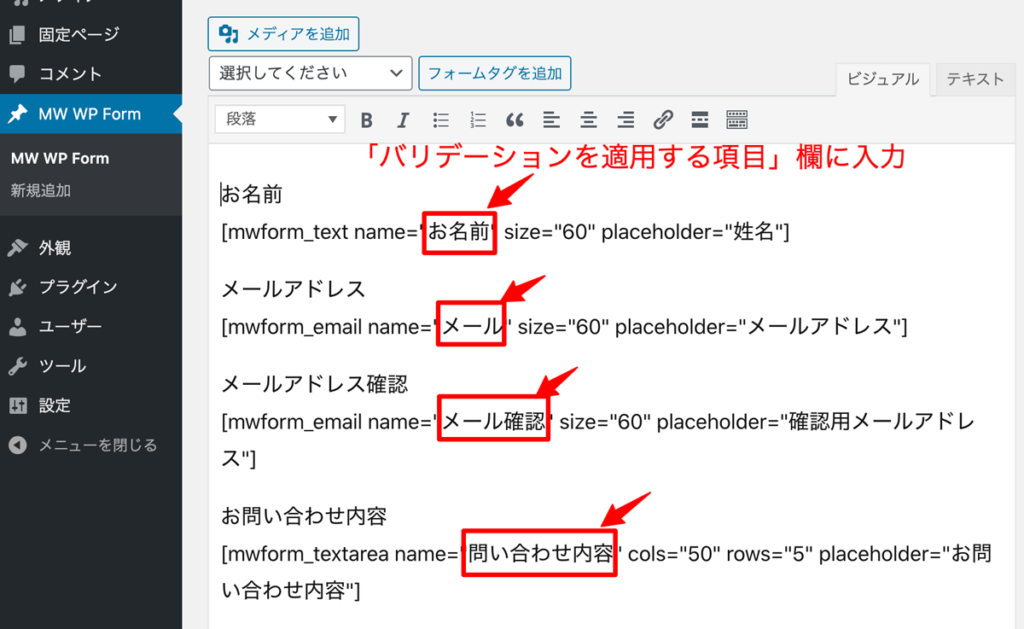This screenshot has width=1024, height=629.
Task: Click the media icon on メディアを追加
Action: (x=228, y=33)
